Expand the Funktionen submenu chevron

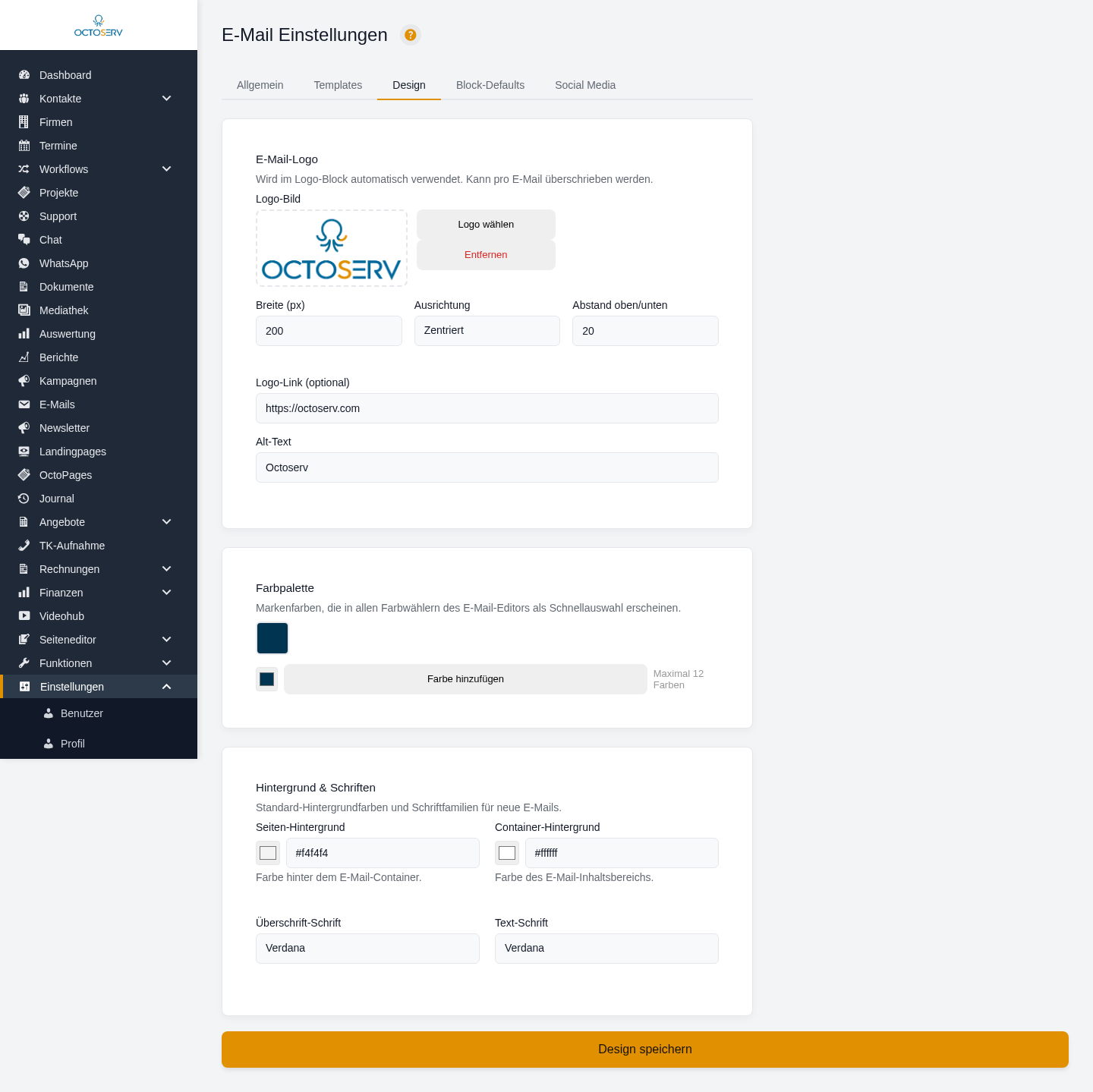[167, 663]
